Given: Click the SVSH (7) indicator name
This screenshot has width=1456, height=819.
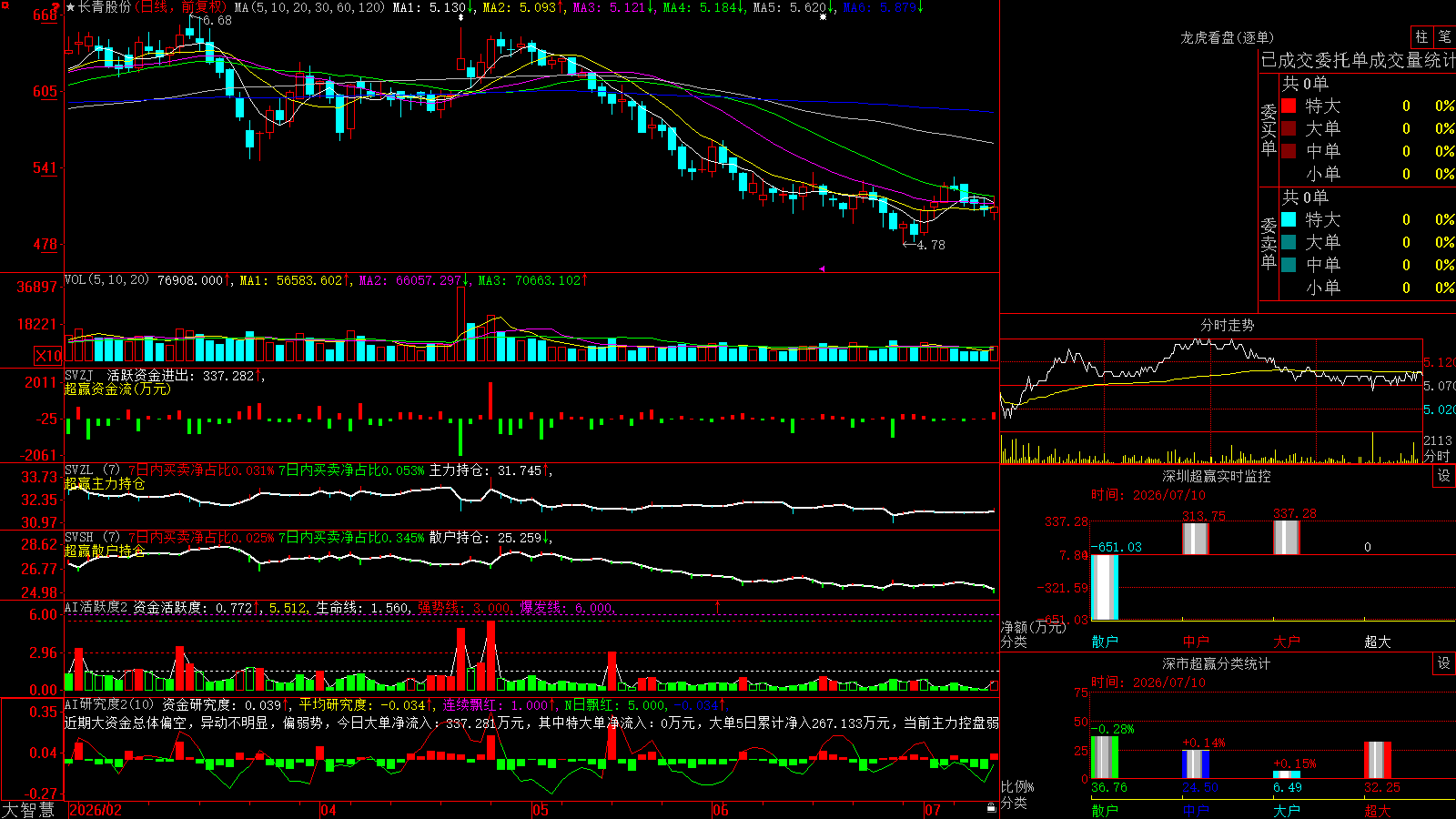Looking at the screenshot, I should (92, 538).
